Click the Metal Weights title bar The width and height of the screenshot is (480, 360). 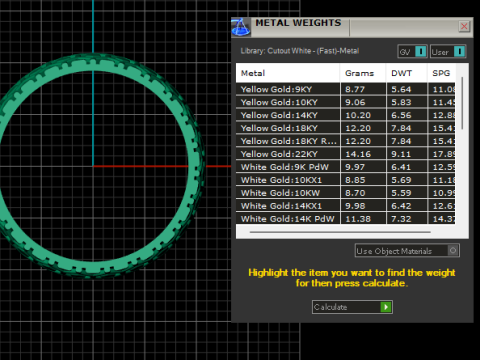[x=353, y=27]
